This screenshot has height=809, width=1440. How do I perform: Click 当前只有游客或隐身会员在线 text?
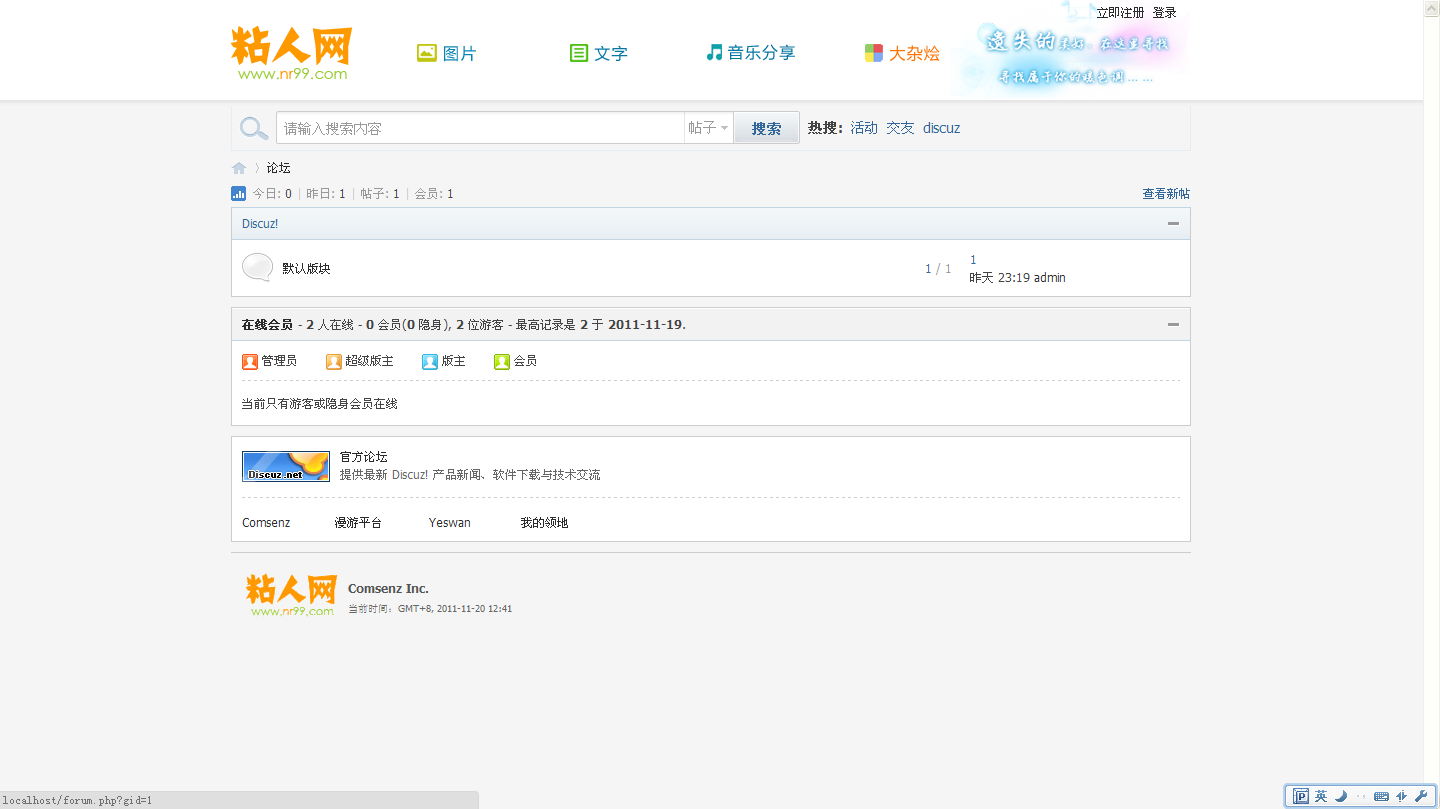[x=320, y=404]
